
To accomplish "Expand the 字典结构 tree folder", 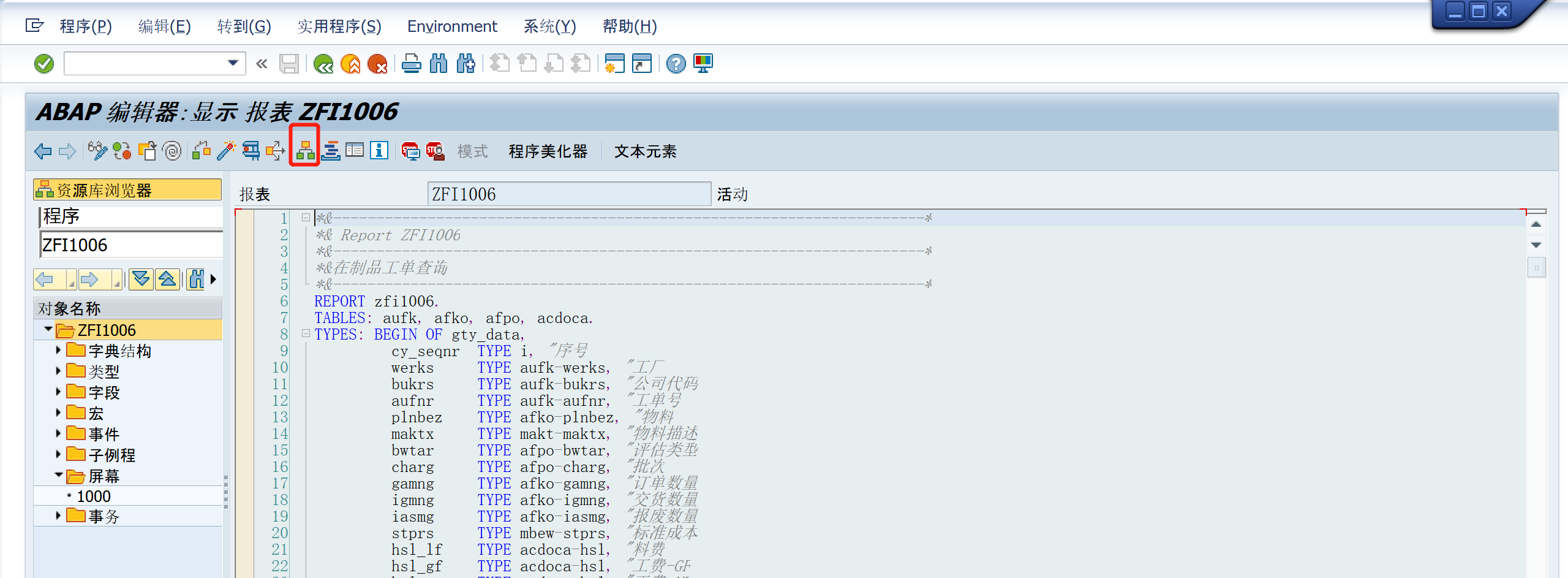I will pyautogui.click(x=58, y=350).
